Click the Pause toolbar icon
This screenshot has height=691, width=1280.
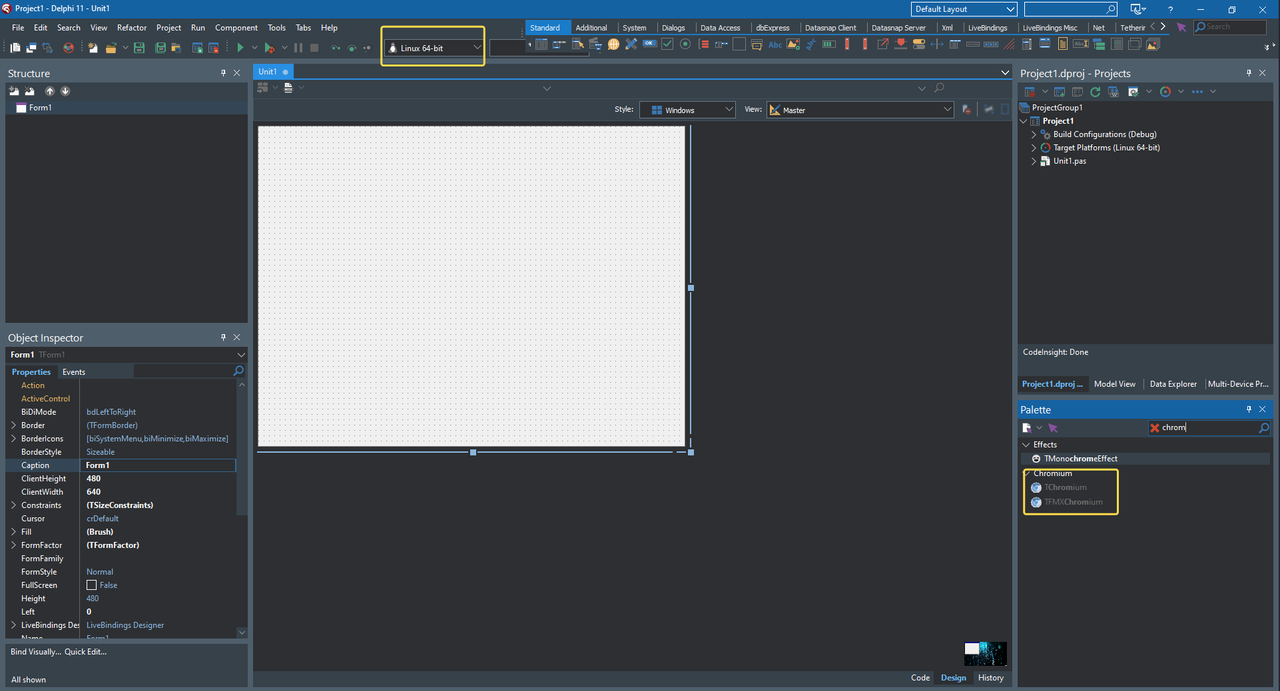tap(298, 47)
